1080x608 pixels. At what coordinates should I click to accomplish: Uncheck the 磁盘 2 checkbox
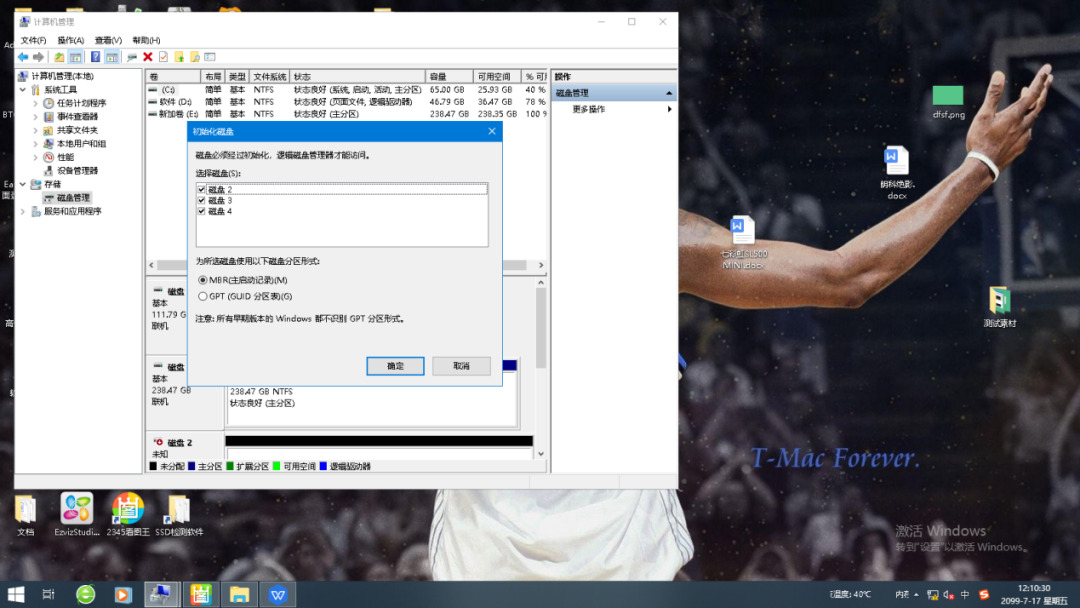pos(202,189)
